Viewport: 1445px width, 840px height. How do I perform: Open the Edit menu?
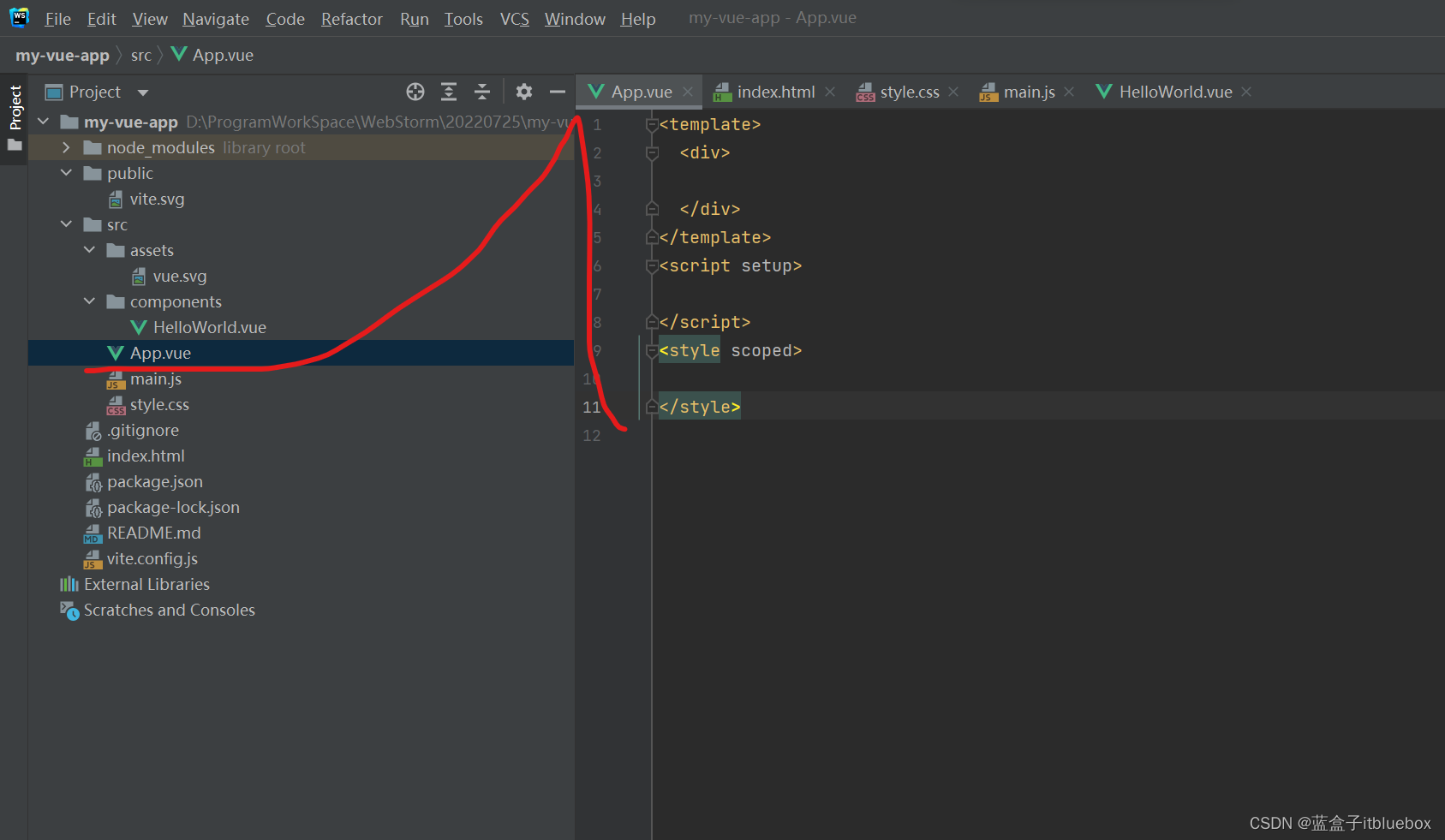pyautogui.click(x=101, y=19)
